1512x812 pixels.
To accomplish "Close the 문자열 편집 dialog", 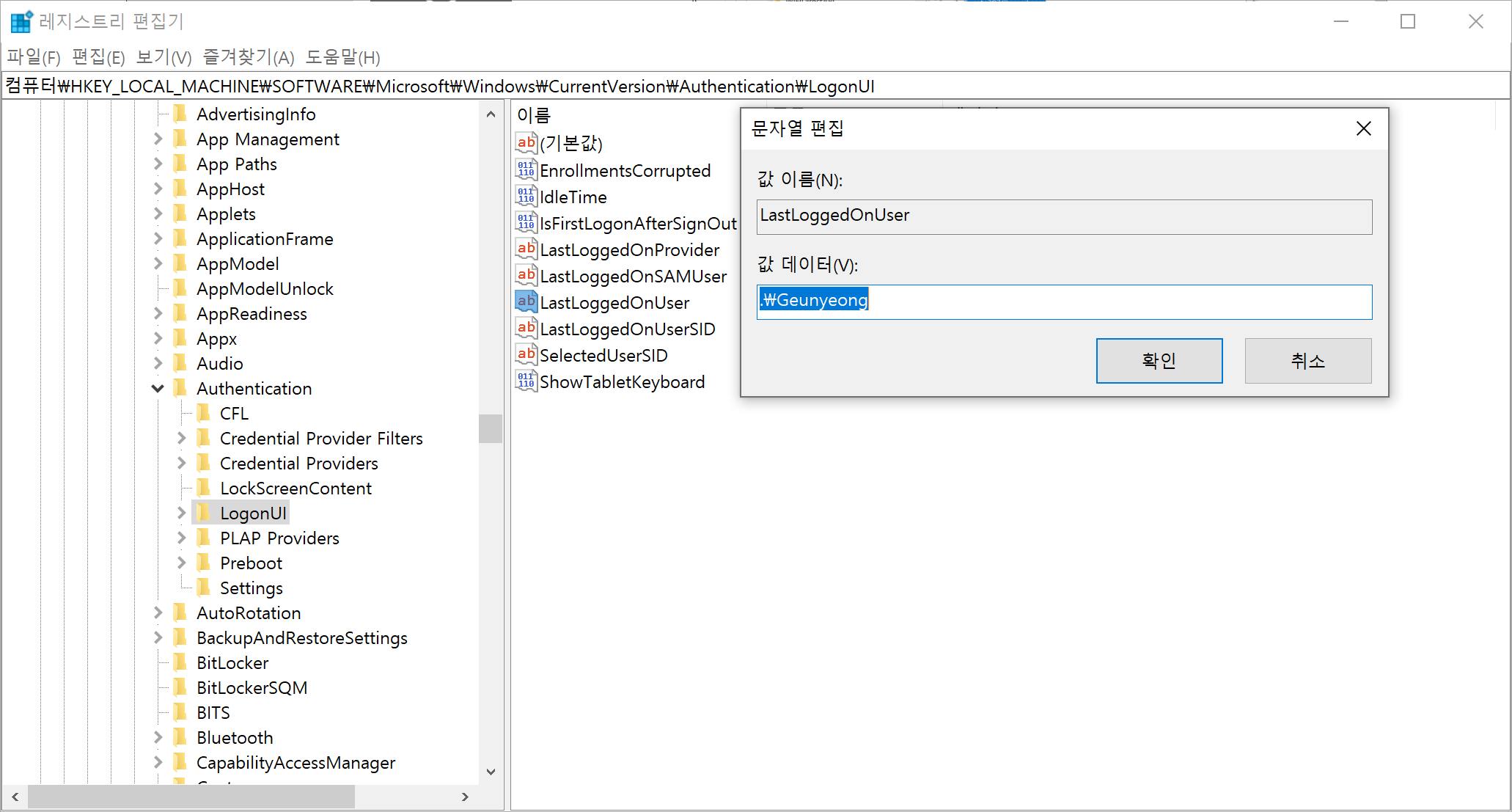I will coord(1363,129).
